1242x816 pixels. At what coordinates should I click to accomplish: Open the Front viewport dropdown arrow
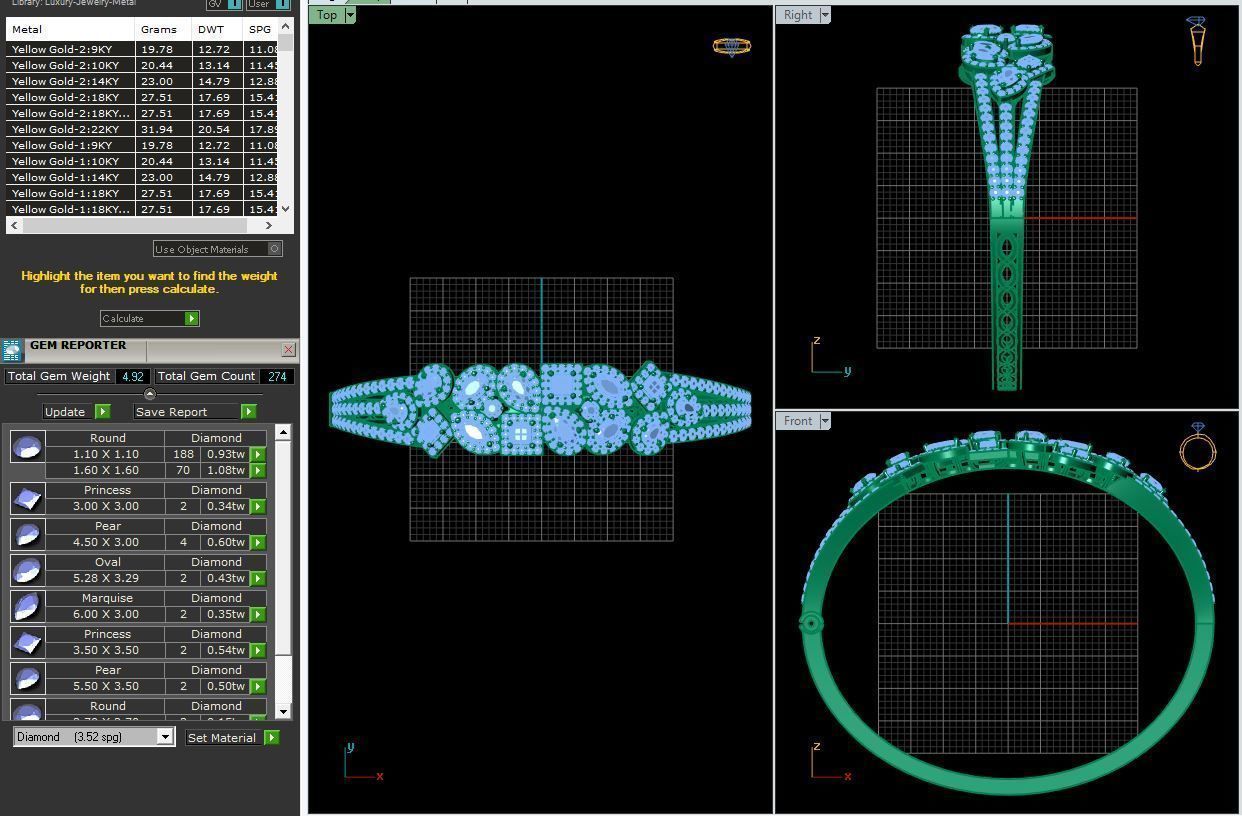coord(825,421)
